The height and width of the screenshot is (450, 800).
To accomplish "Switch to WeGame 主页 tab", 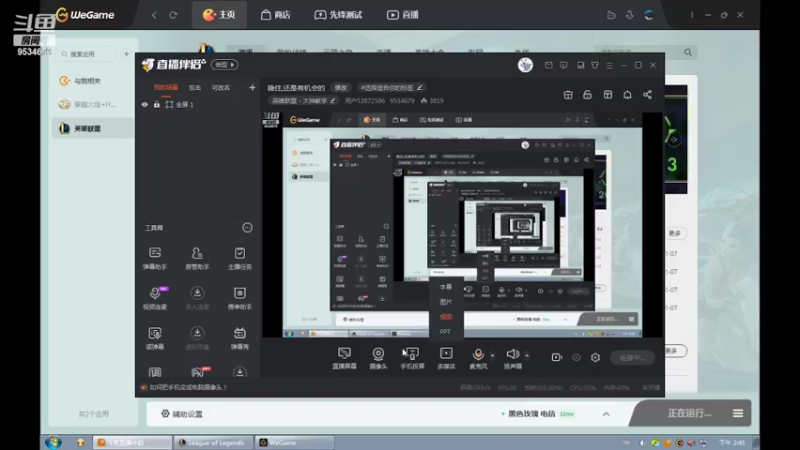I will (x=219, y=15).
